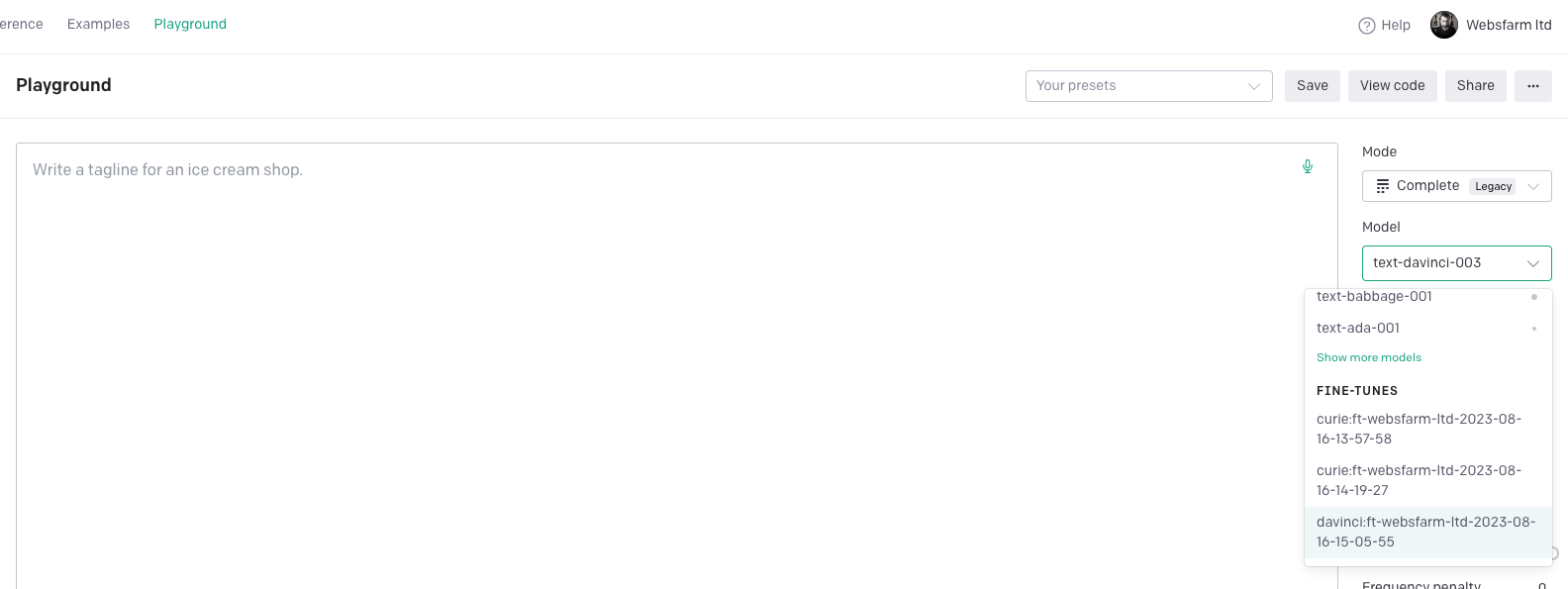Switch to the Examples tab

click(x=98, y=24)
